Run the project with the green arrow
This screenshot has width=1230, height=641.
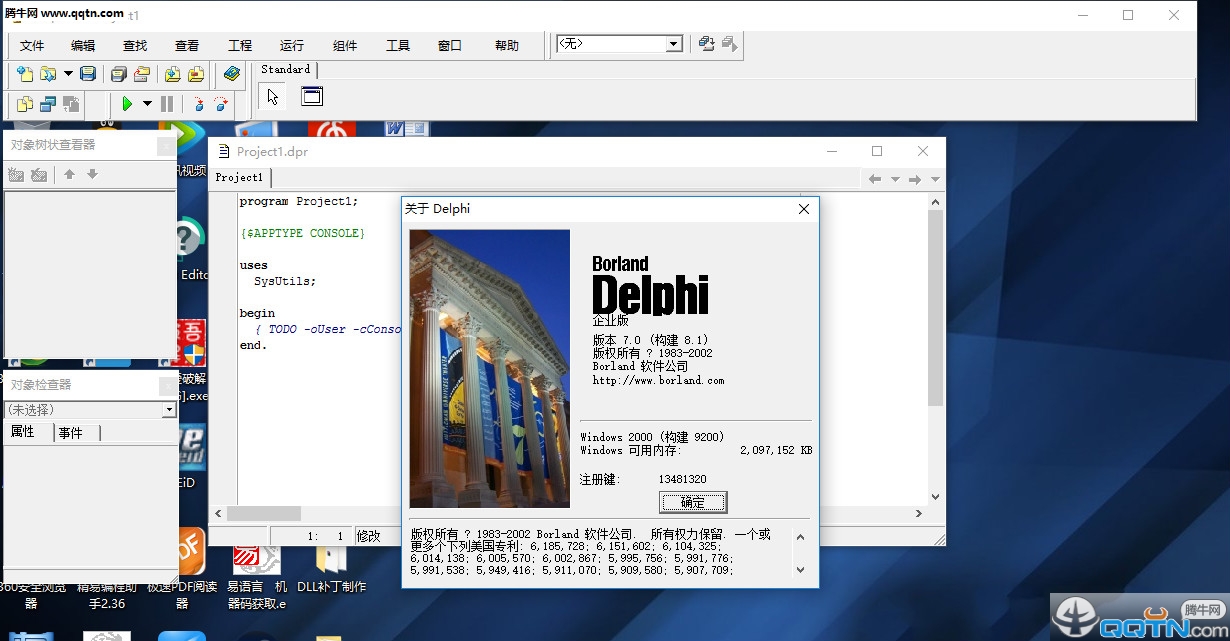(127, 104)
